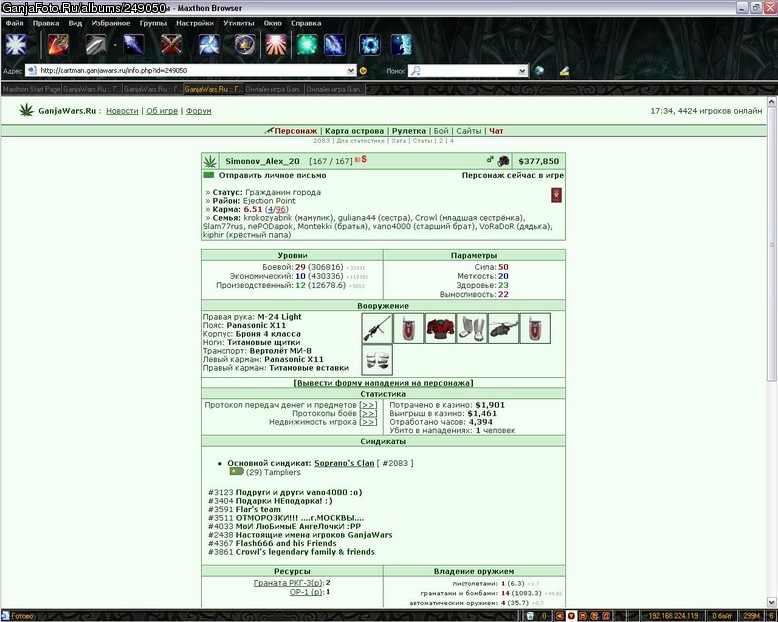Screen dimensions: 778x622
Task: Click the red body armor item icon
Action: click(x=440, y=328)
